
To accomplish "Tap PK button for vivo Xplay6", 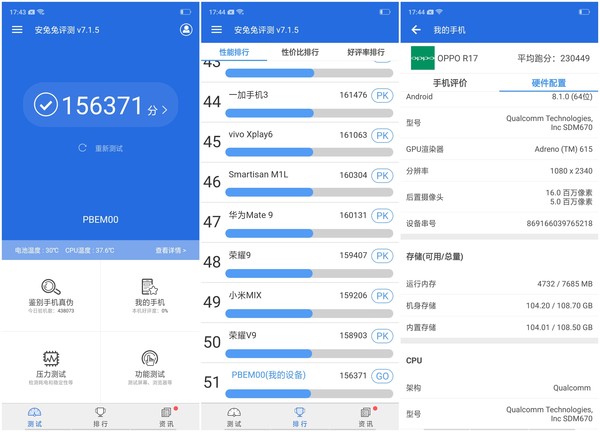I will [x=382, y=135].
